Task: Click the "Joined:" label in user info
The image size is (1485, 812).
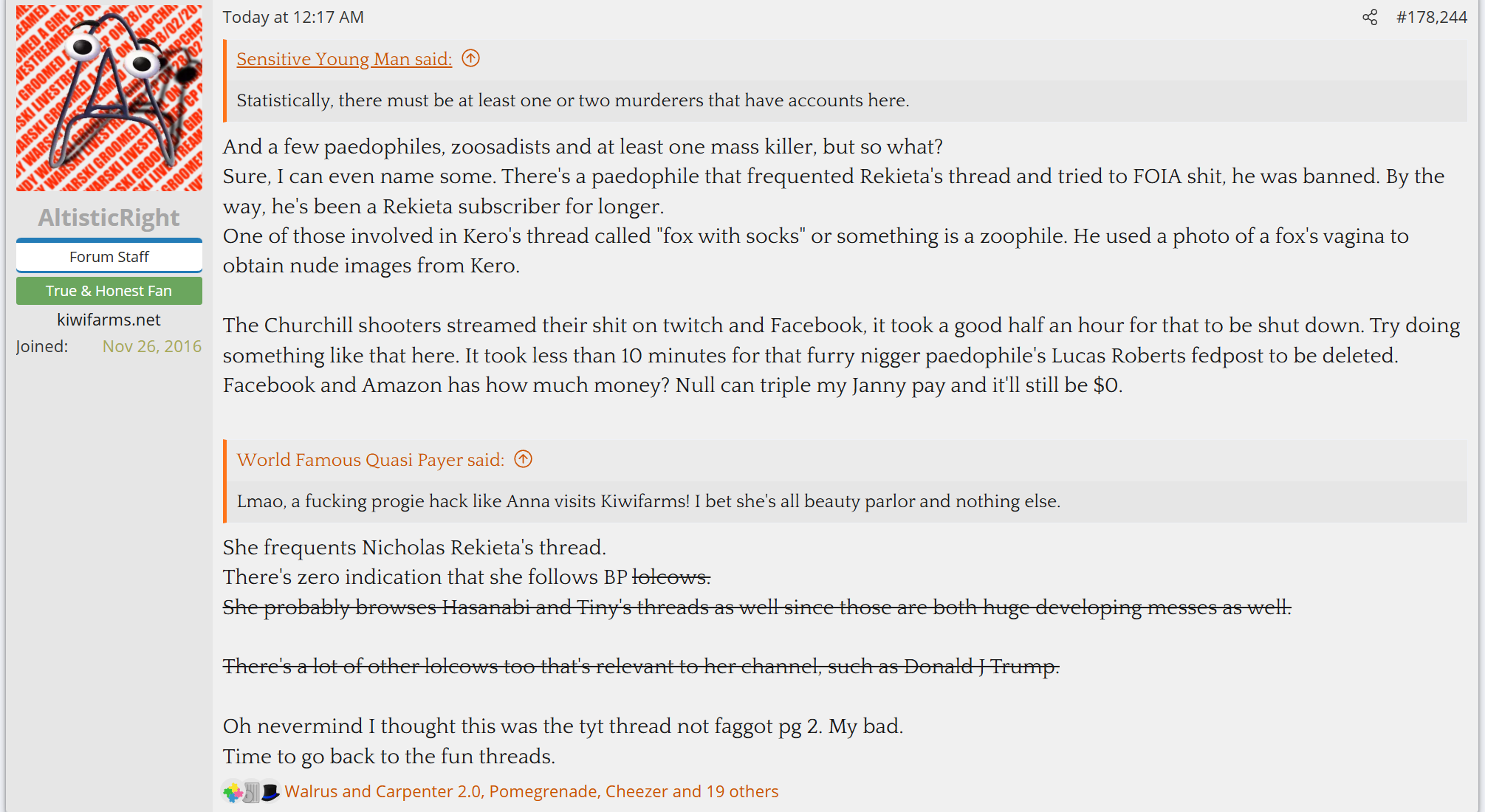Action: pos(42,346)
